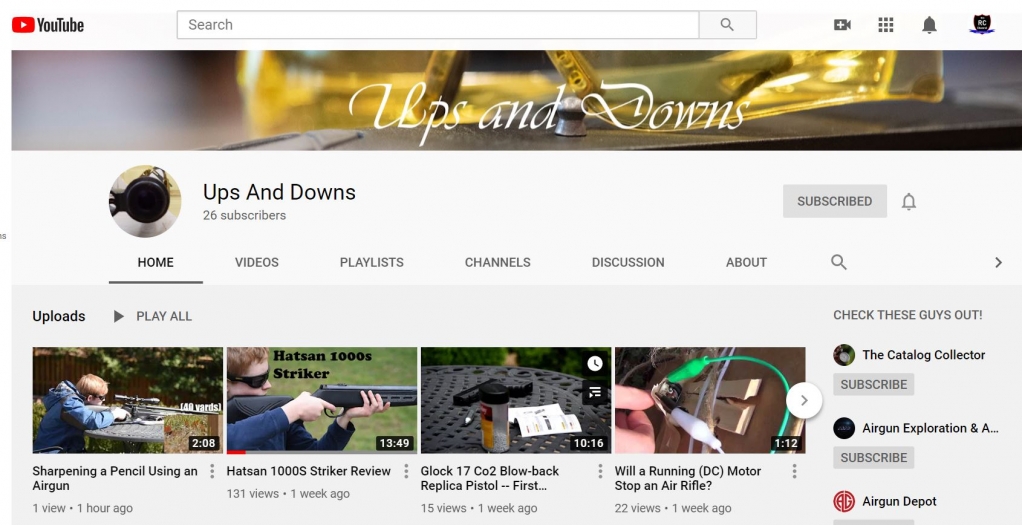Subscribe to Airgun Exploration channel
Image resolution: width=1022 pixels, height=525 pixels.
pyautogui.click(x=873, y=457)
